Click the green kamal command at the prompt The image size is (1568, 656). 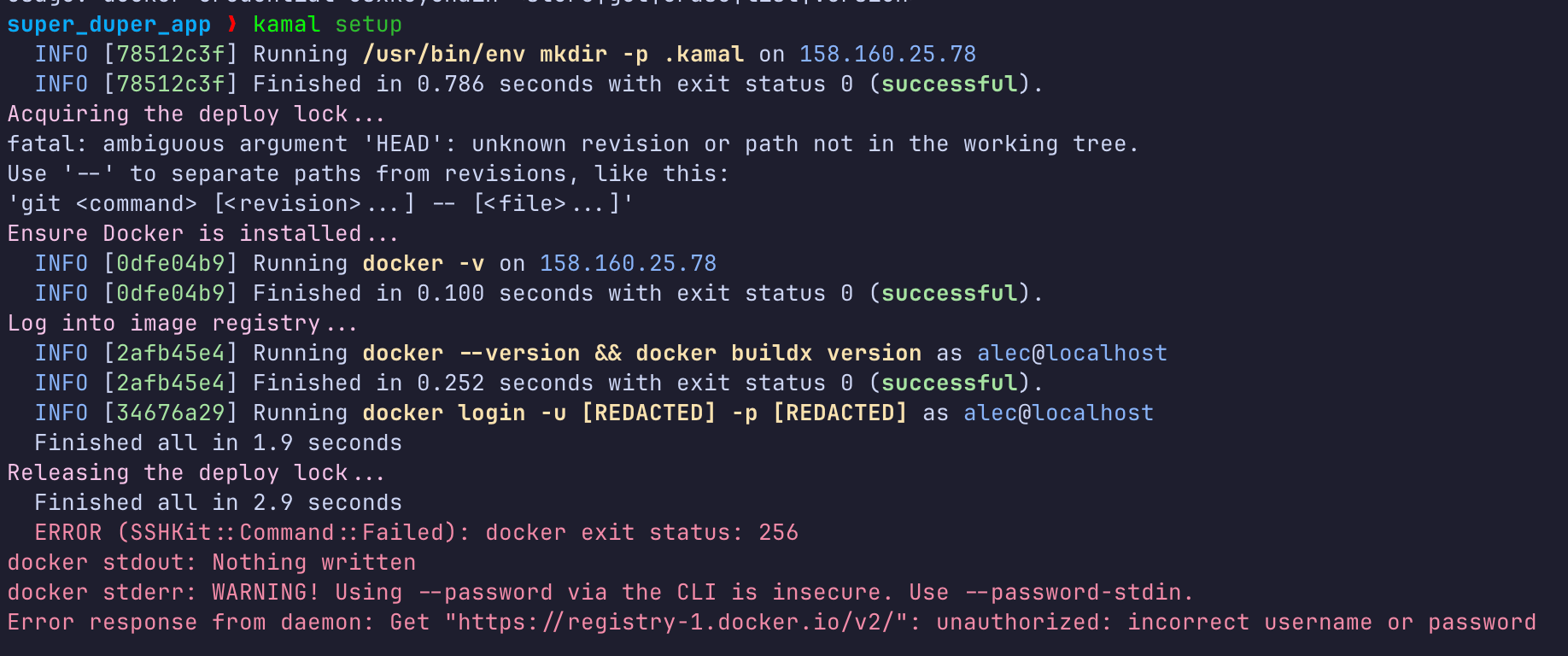coord(286,25)
